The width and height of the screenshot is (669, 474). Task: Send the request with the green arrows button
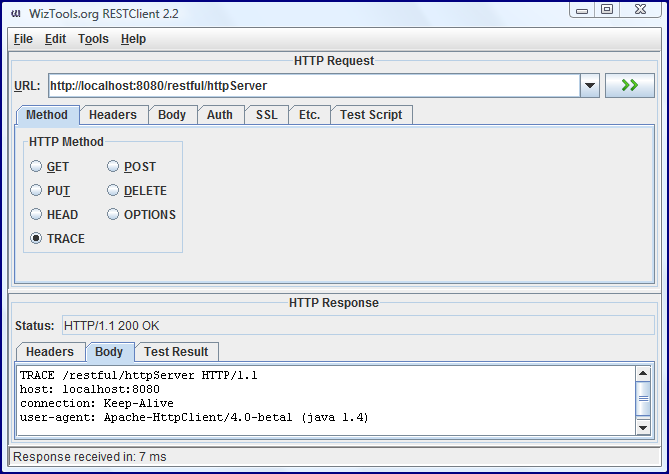click(x=629, y=85)
